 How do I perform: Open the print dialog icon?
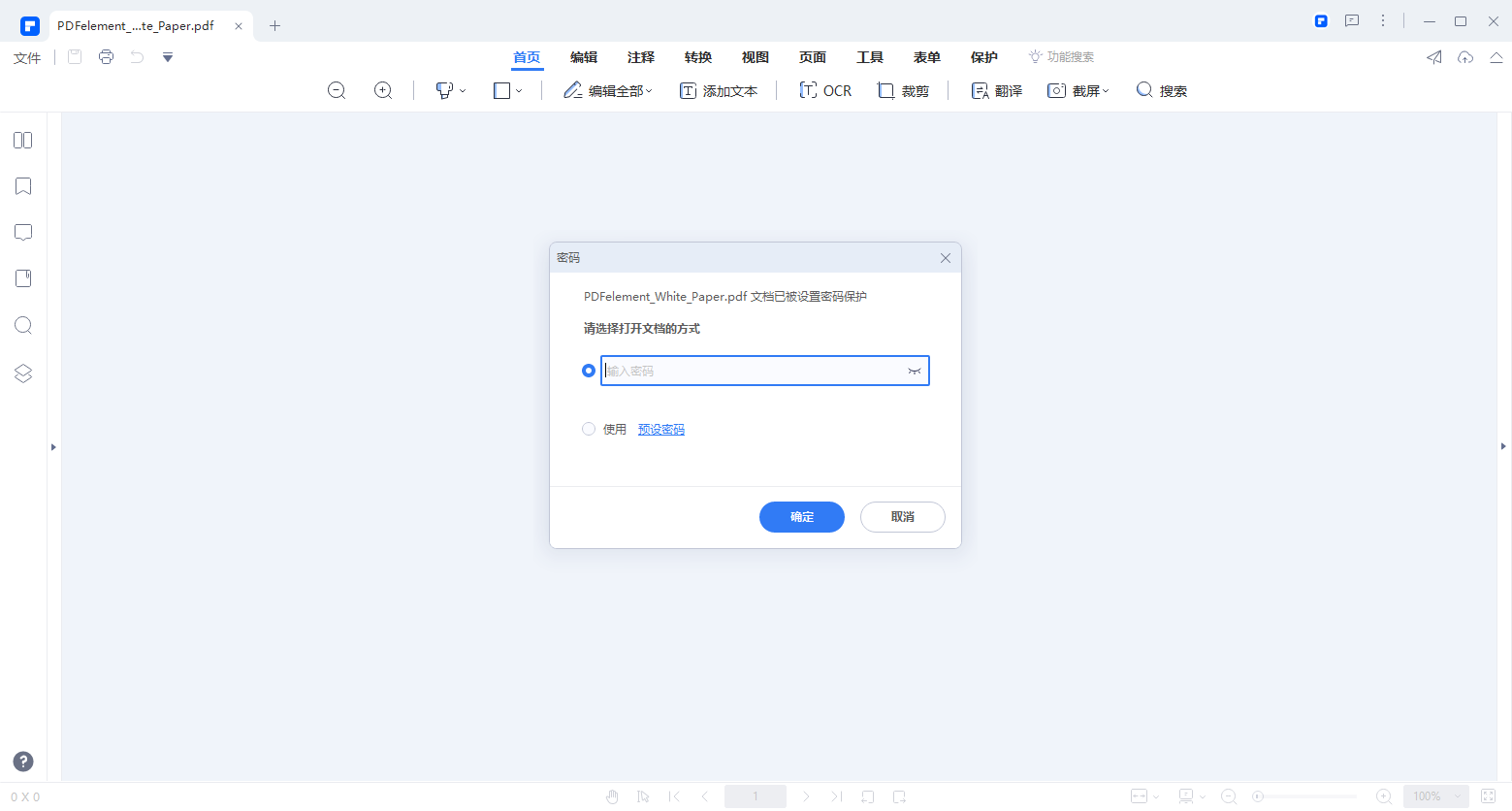click(106, 56)
